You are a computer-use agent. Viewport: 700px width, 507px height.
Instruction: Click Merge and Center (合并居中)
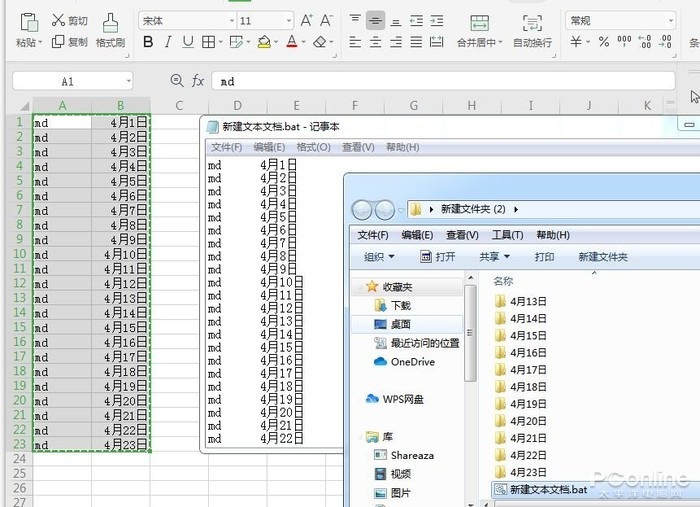(479, 30)
